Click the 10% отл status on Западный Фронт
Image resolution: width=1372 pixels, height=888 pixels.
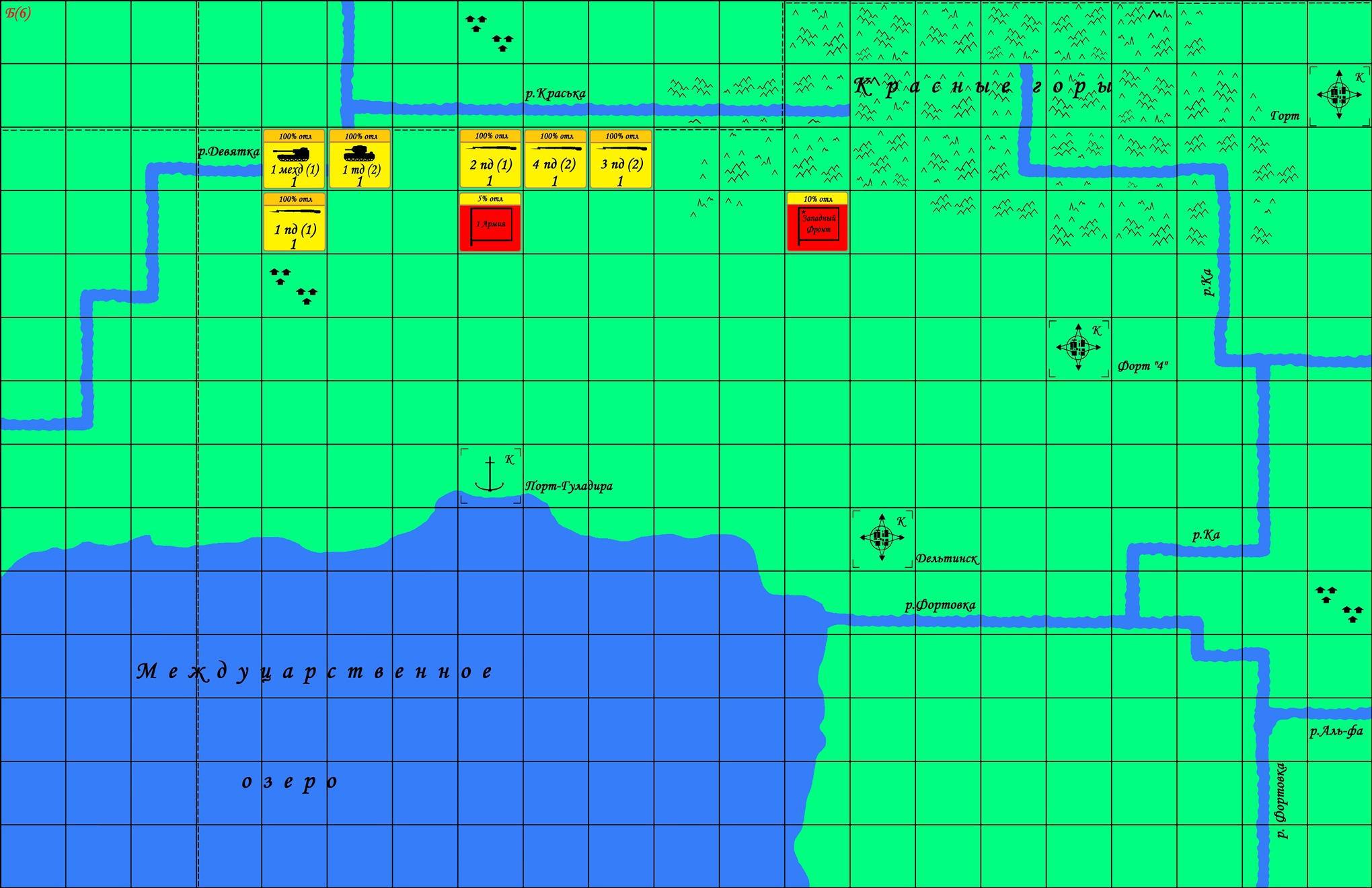point(817,199)
